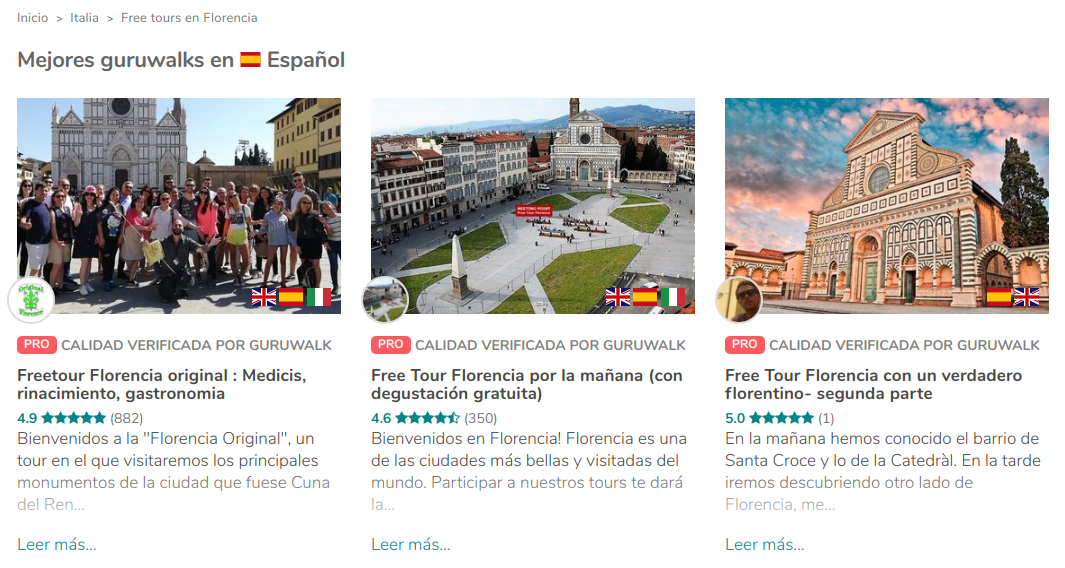Viewport: 1065px width, 568px height.
Task: Expand Leer más on the segunda parte tour
Action: [765, 544]
